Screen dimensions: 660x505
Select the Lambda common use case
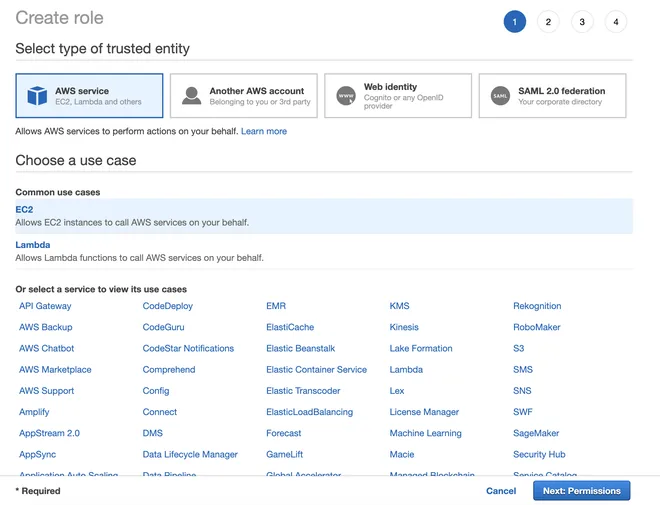(x=324, y=251)
